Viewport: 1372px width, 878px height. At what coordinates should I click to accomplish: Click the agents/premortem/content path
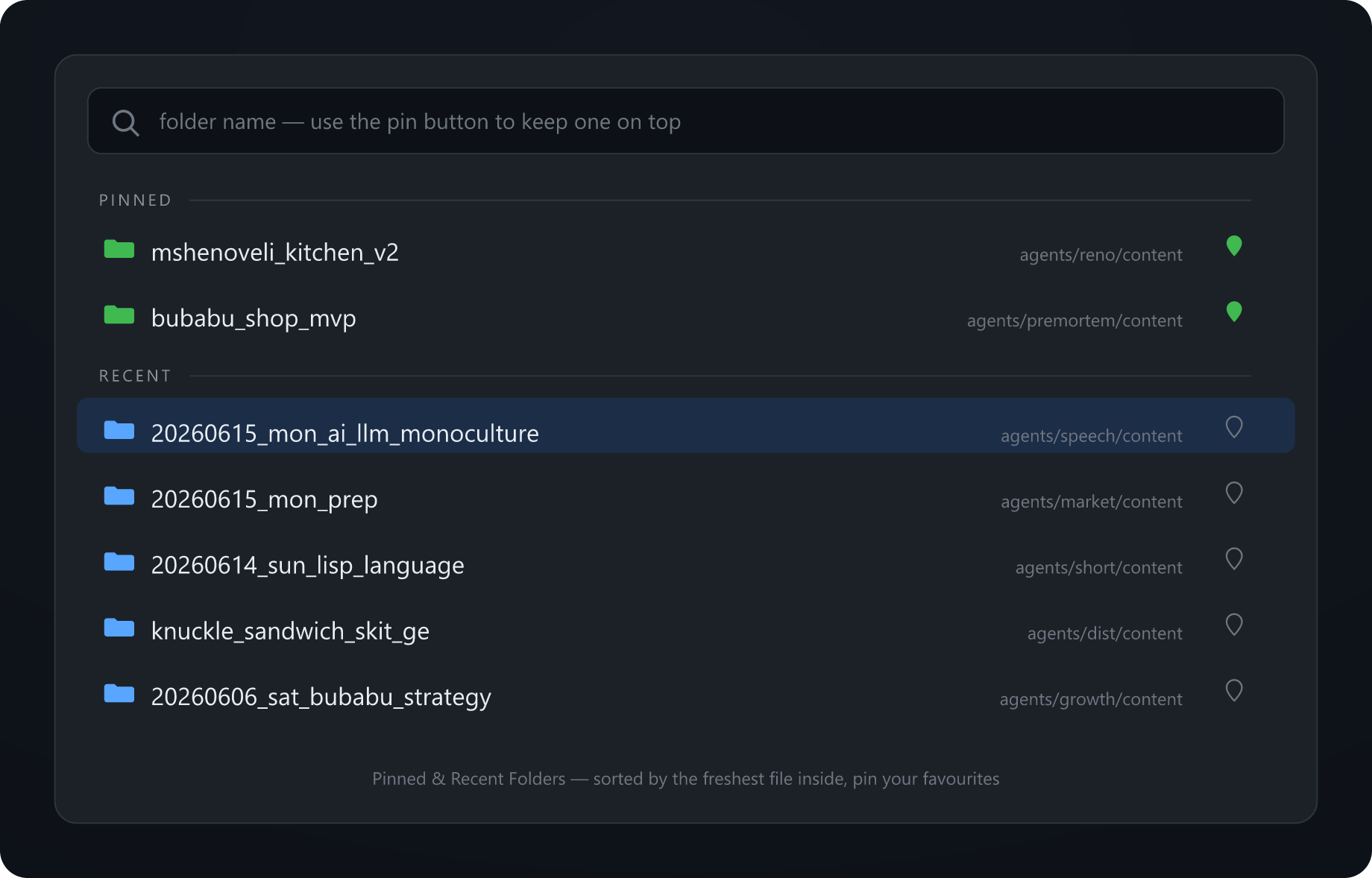(x=1074, y=320)
